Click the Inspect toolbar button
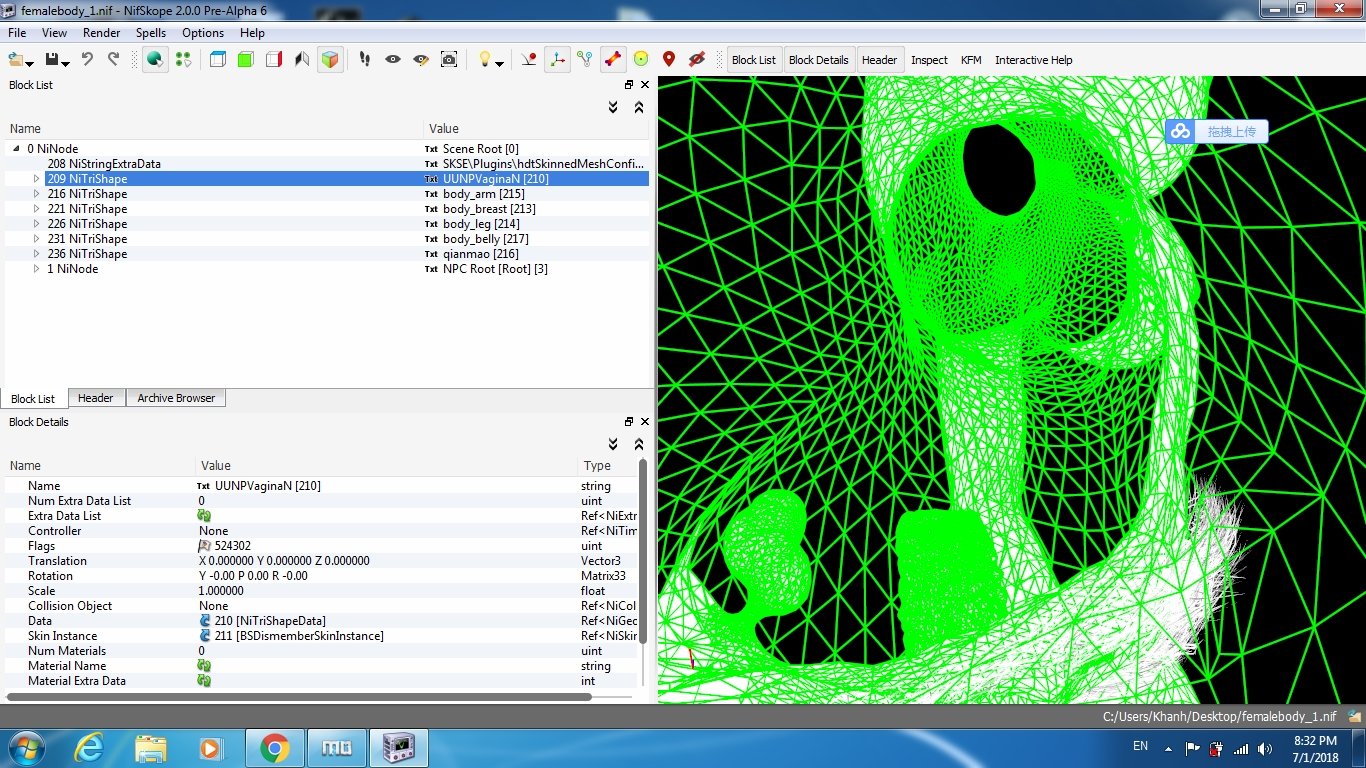The height and width of the screenshot is (768, 1366). click(x=929, y=60)
